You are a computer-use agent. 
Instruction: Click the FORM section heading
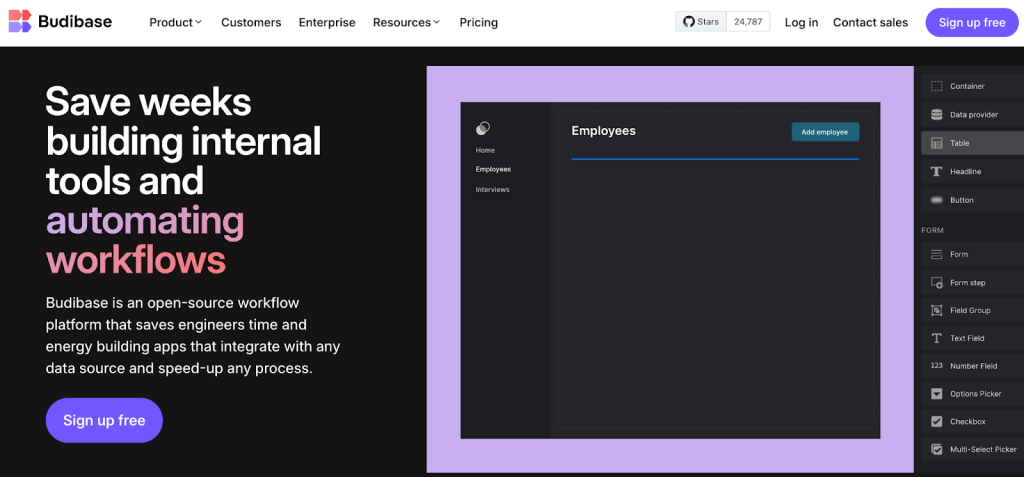click(933, 230)
